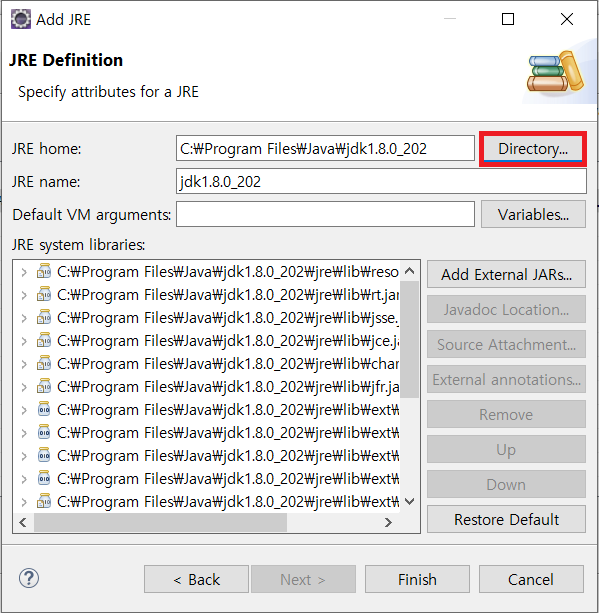
Task: Expand the rt.jar library entry
Action: [24, 295]
